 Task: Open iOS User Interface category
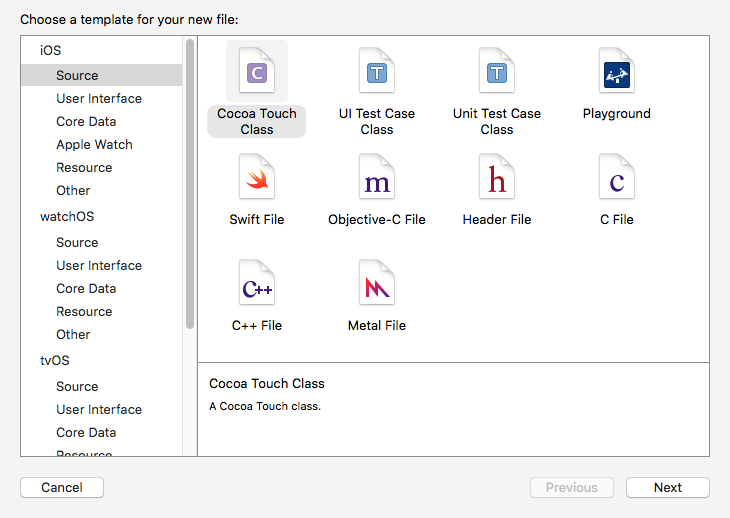(x=99, y=98)
